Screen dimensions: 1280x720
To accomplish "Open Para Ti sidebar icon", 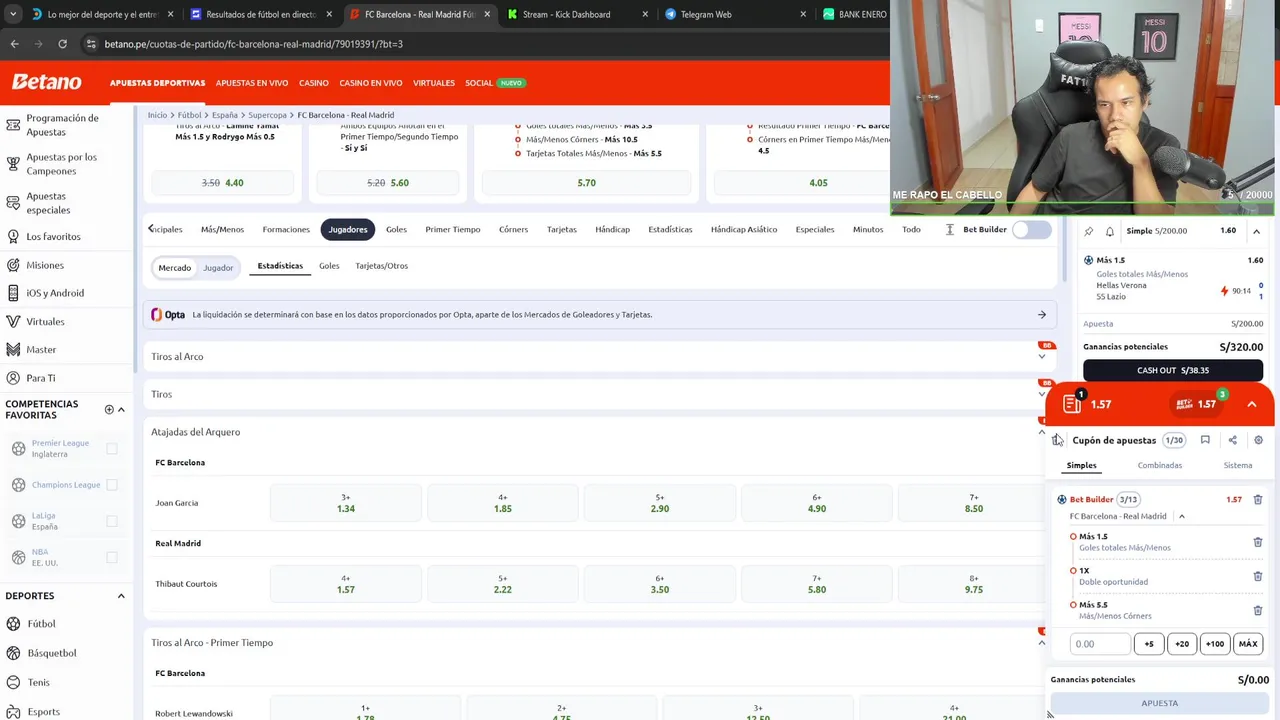I will (13, 378).
